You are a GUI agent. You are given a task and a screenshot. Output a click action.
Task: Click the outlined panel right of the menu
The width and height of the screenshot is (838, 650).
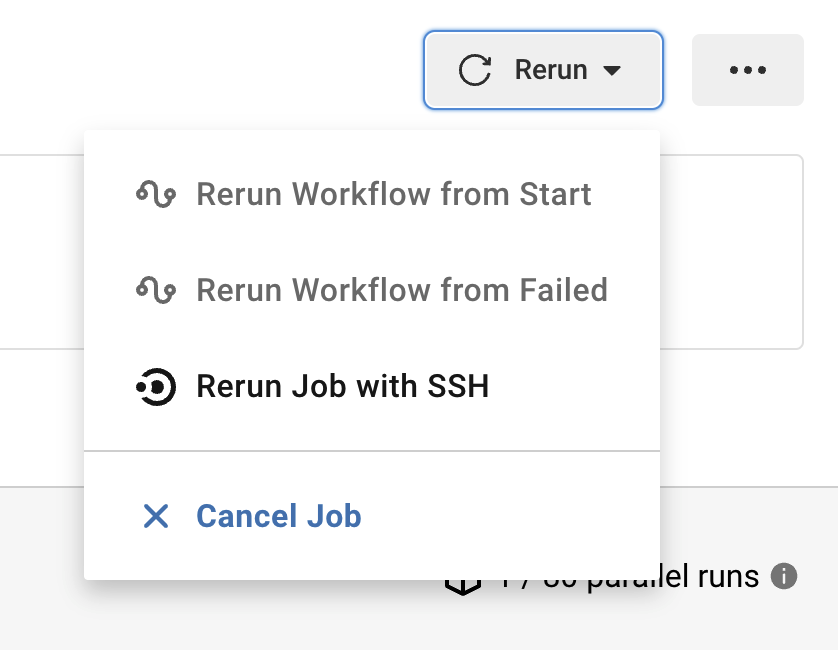click(x=732, y=250)
